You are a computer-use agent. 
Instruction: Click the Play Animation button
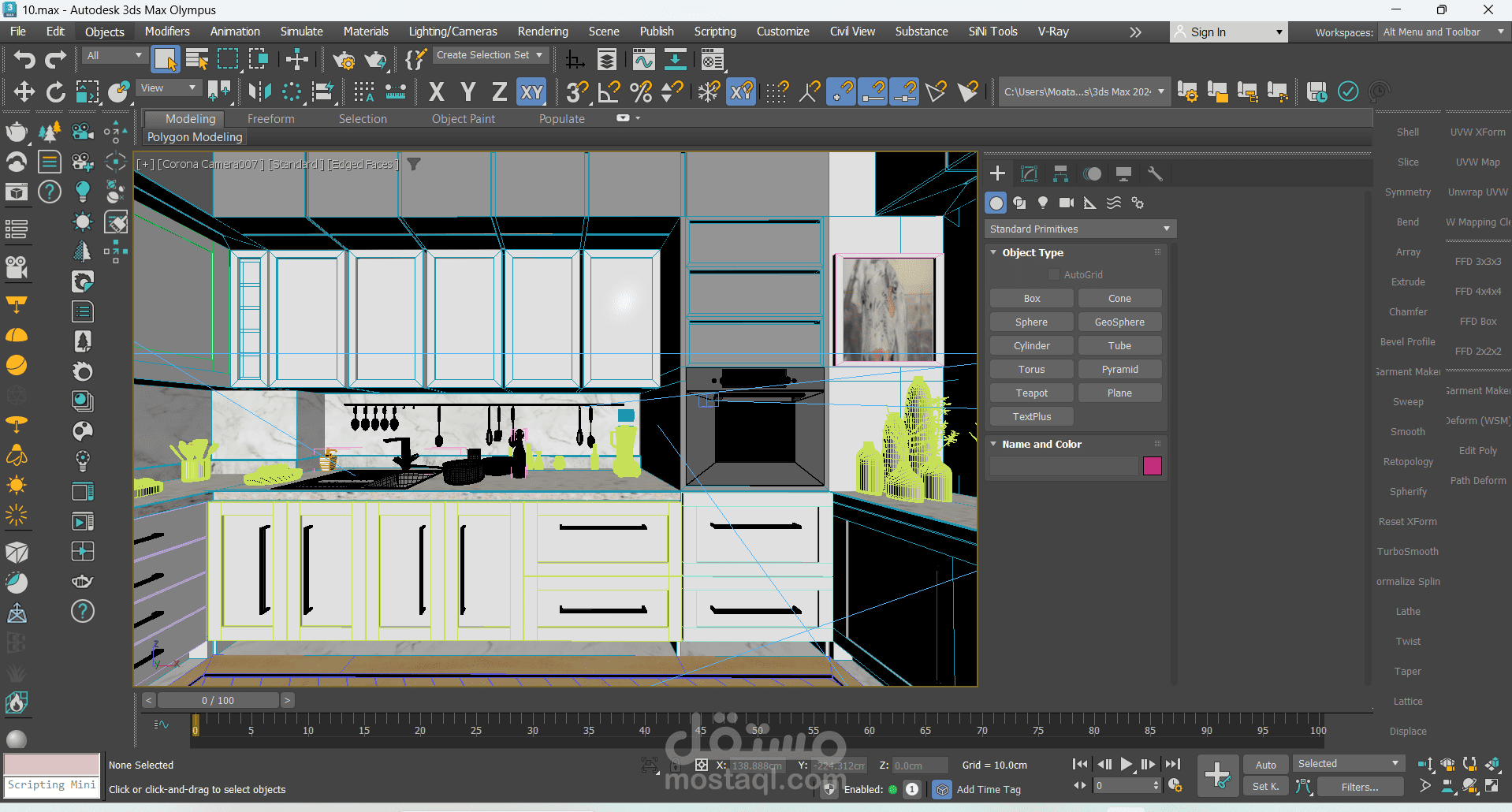1127,764
